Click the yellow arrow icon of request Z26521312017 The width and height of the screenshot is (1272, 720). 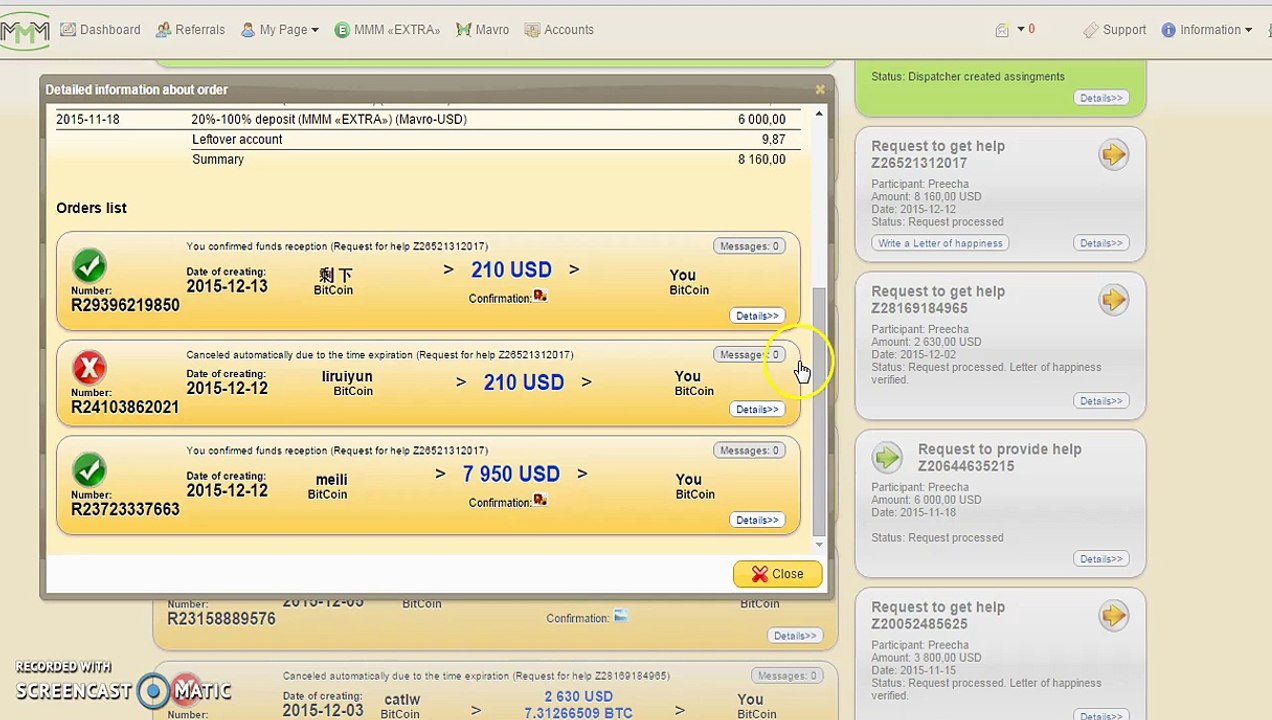[x=1113, y=155]
